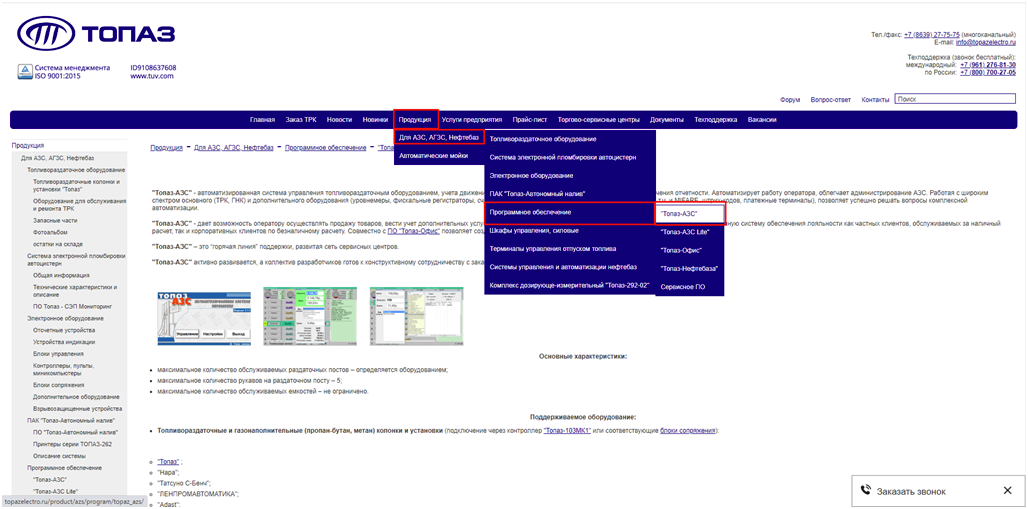Open the Контакты link
The width and height of the screenshot is (1028, 509).
[x=875, y=100]
